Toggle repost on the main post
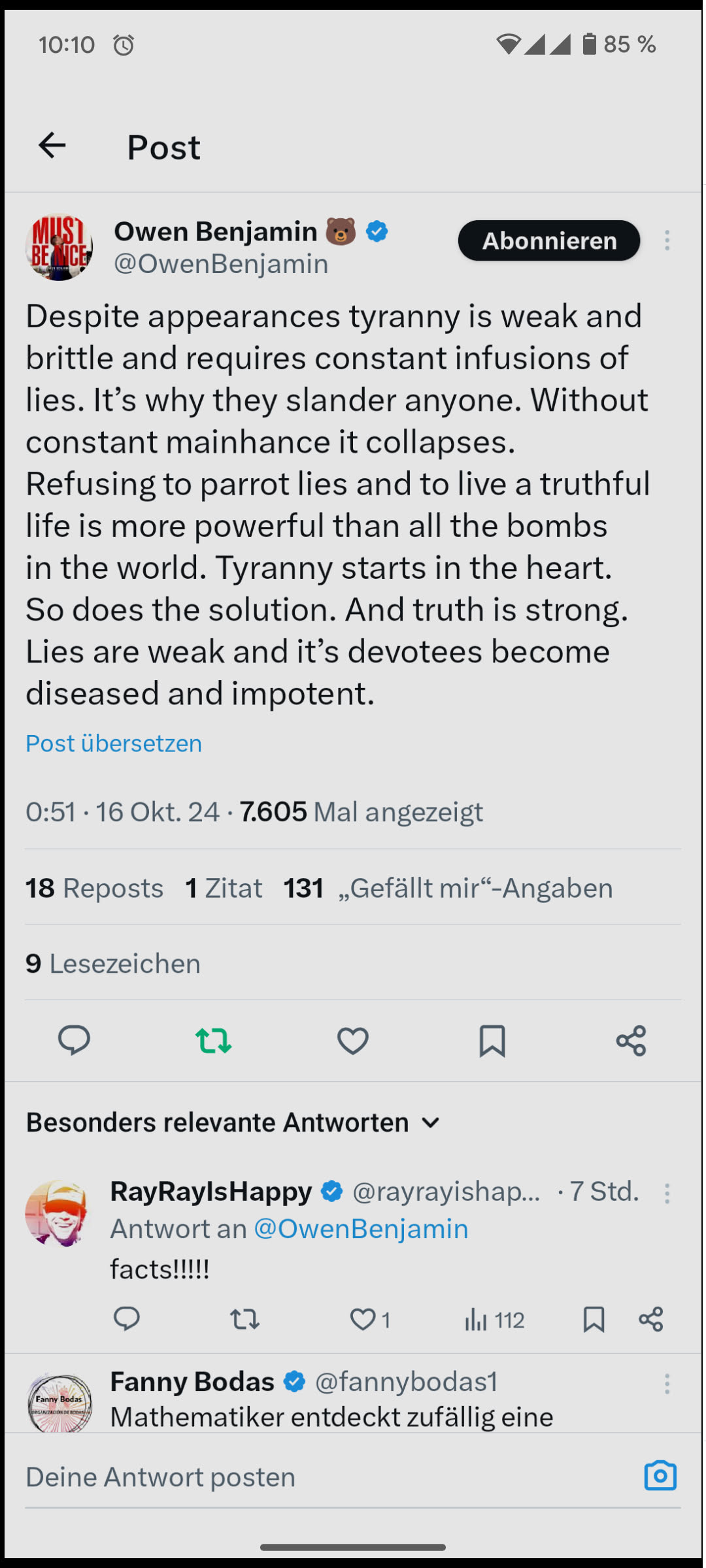This screenshot has width=706, height=1568. (213, 1040)
